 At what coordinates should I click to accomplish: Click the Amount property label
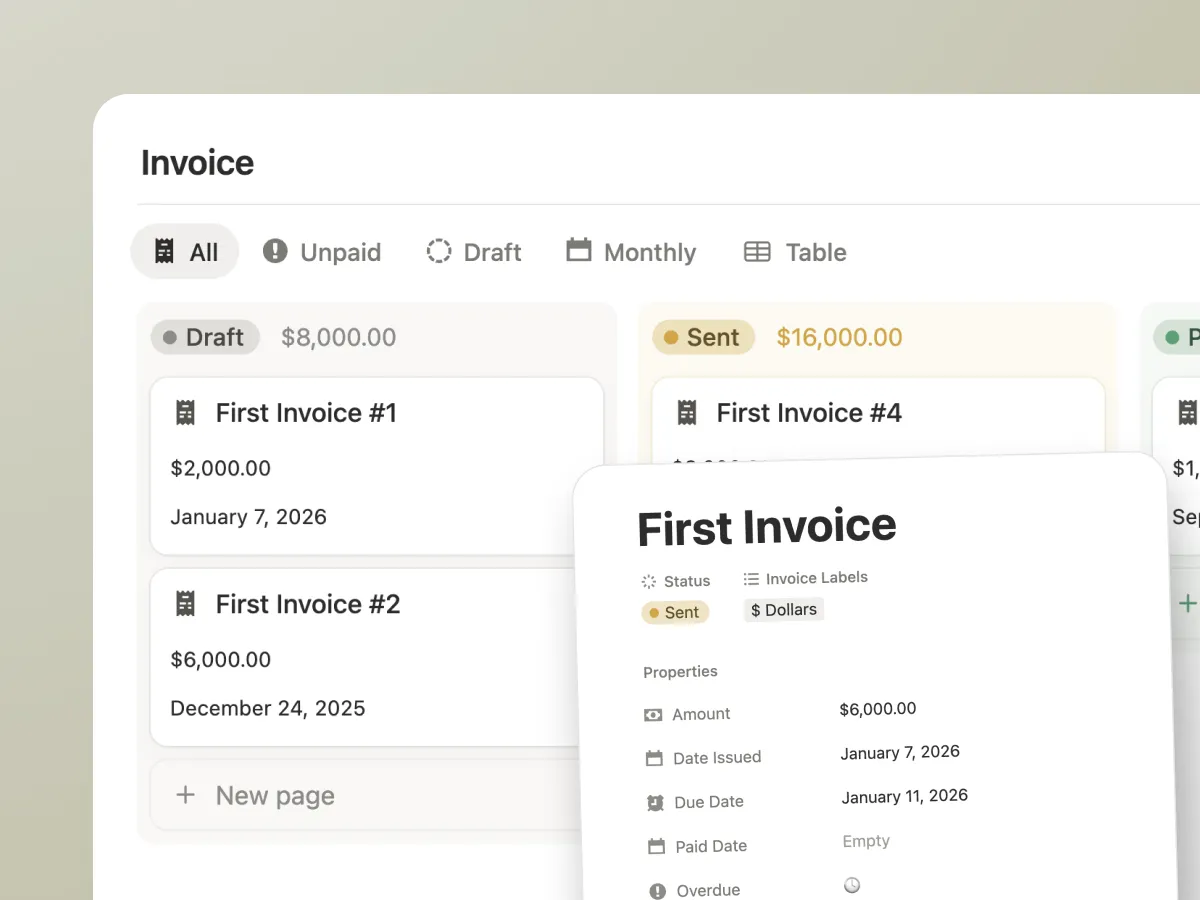pos(701,714)
